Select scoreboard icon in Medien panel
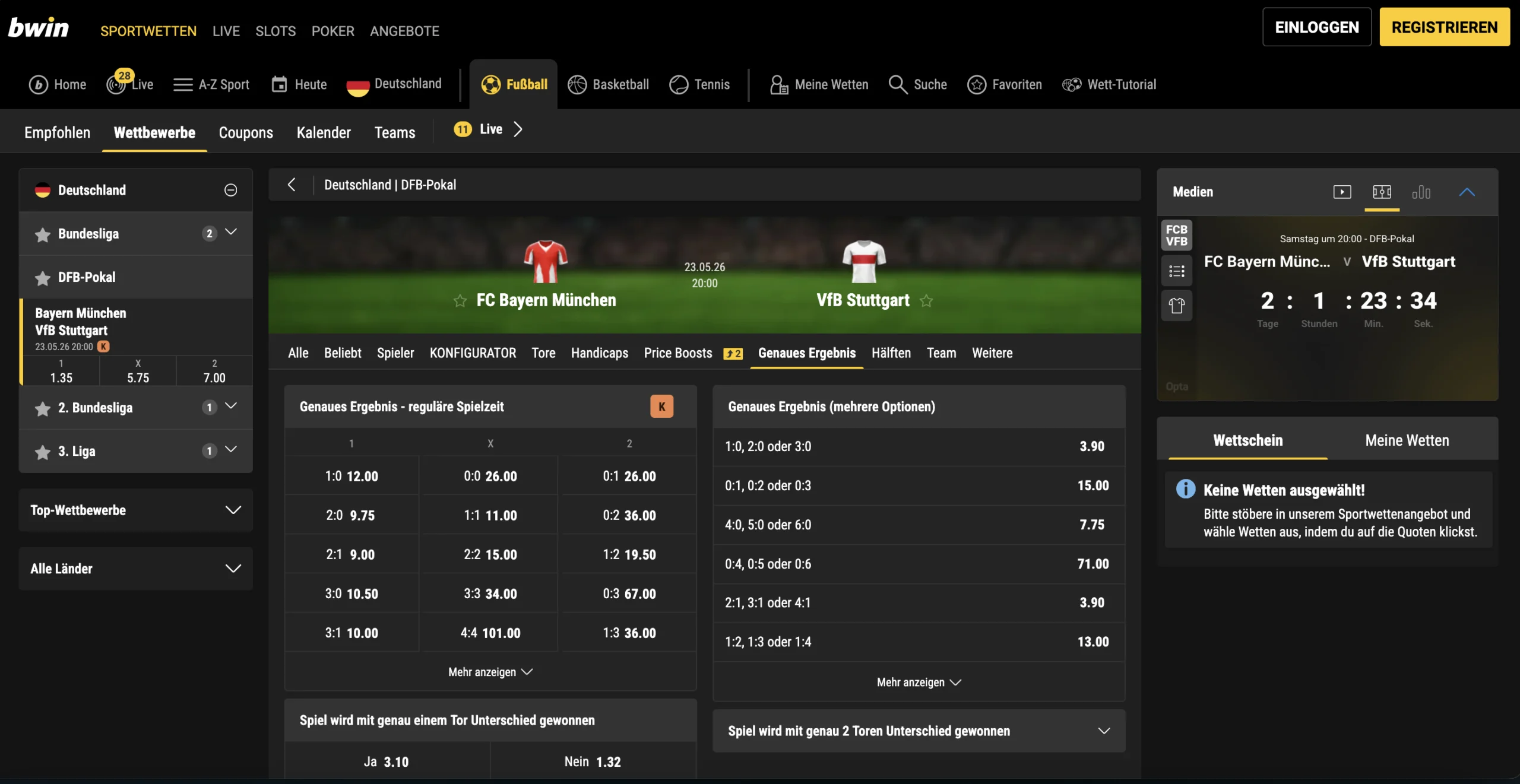 coord(1382,192)
